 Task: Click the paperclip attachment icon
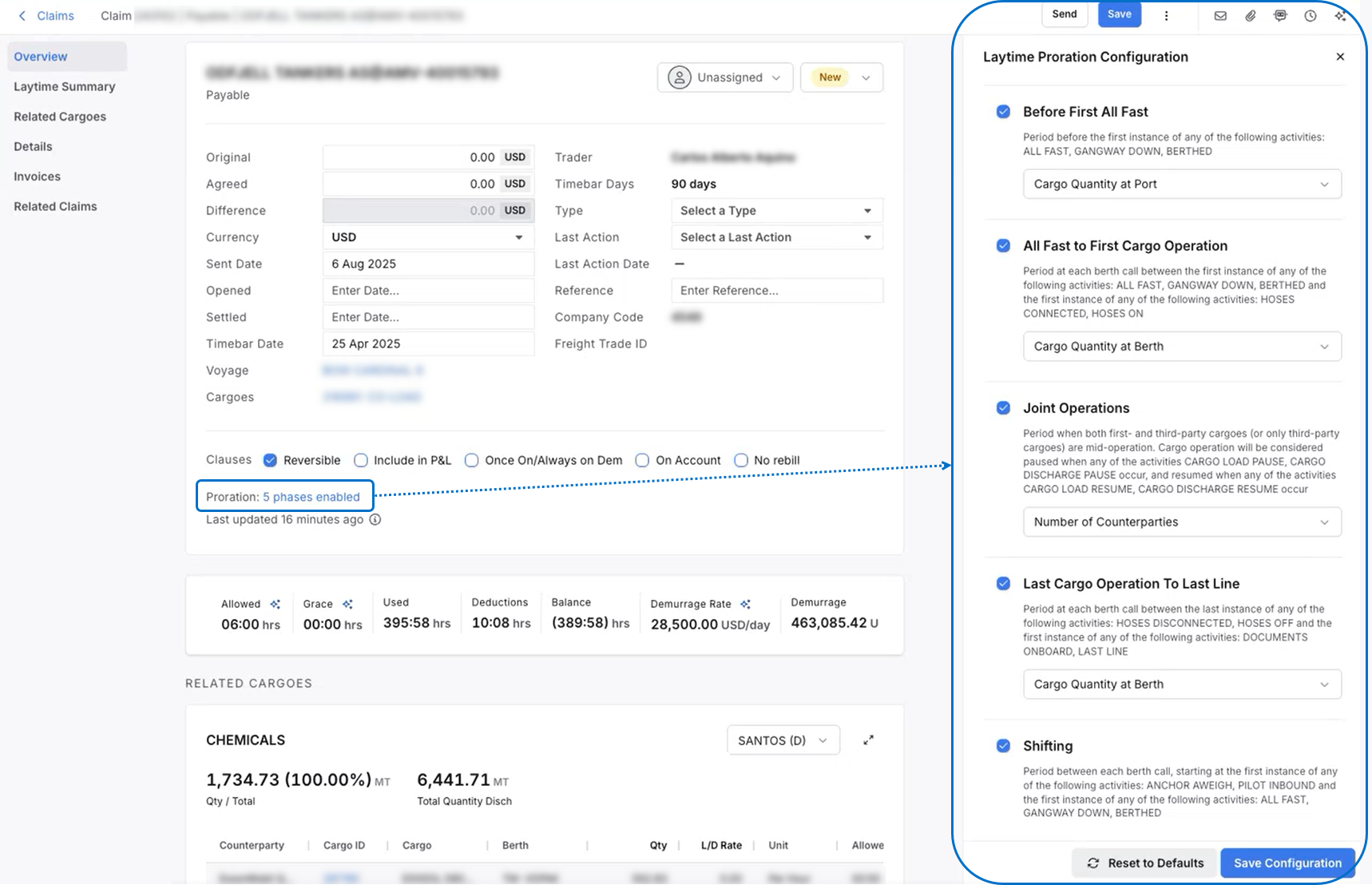pyautogui.click(x=1251, y=15)
